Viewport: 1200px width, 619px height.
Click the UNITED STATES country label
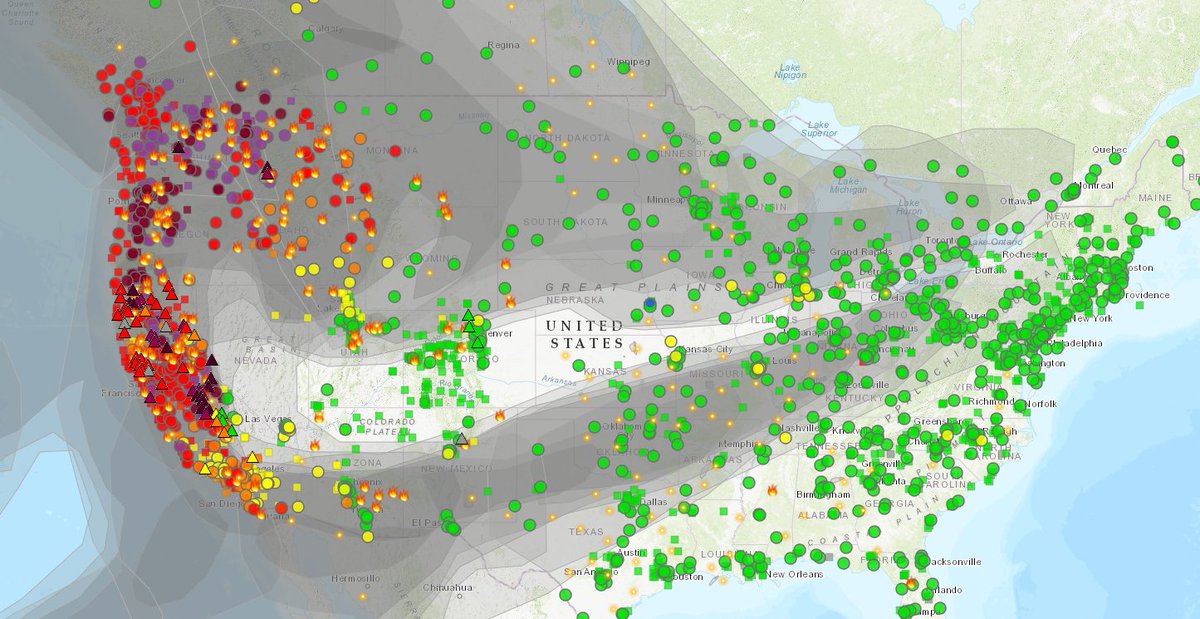click(585, 335)
